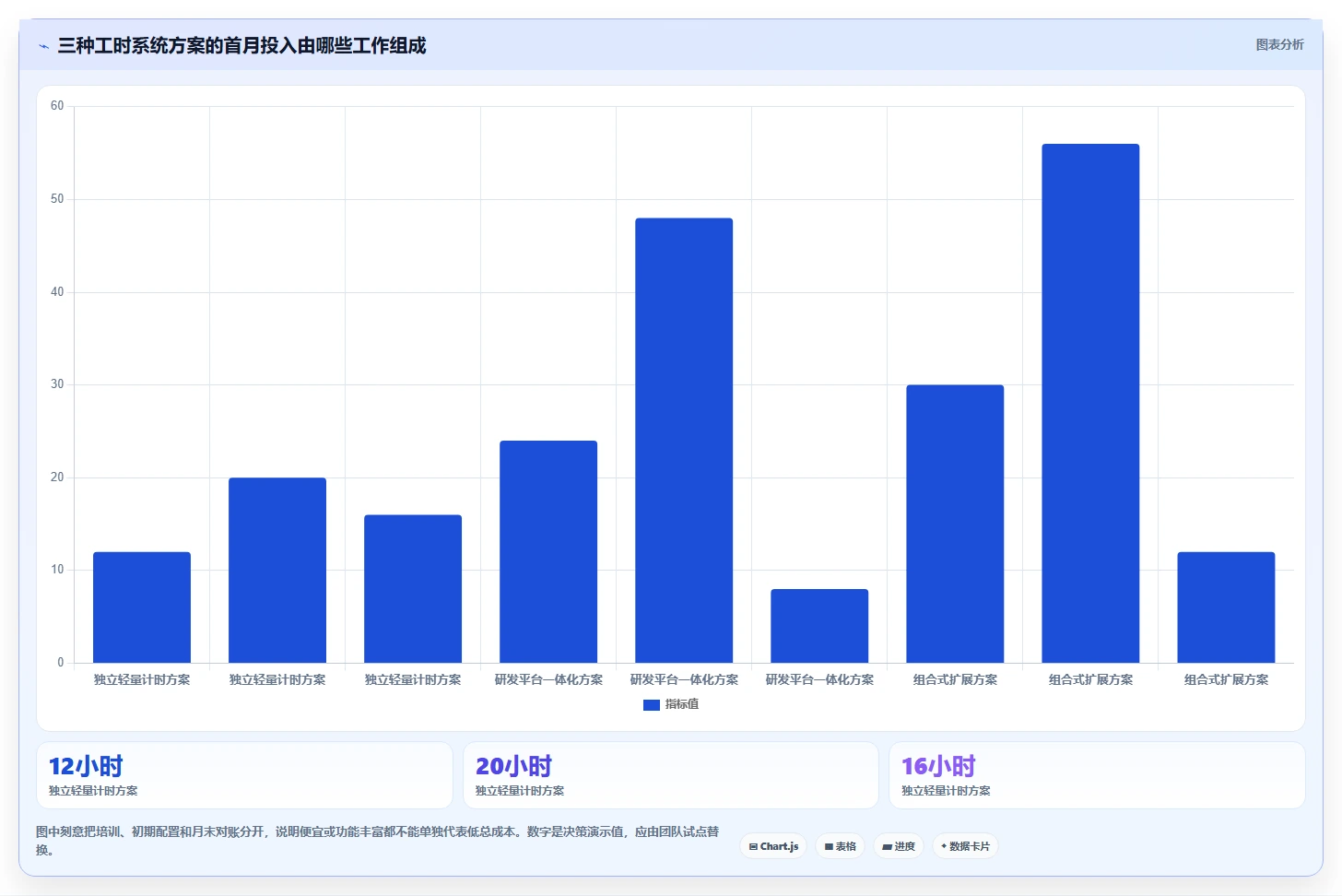
Task: Click the 16-value 独立轻量计时方案 bar
Action: click(413, 589)
